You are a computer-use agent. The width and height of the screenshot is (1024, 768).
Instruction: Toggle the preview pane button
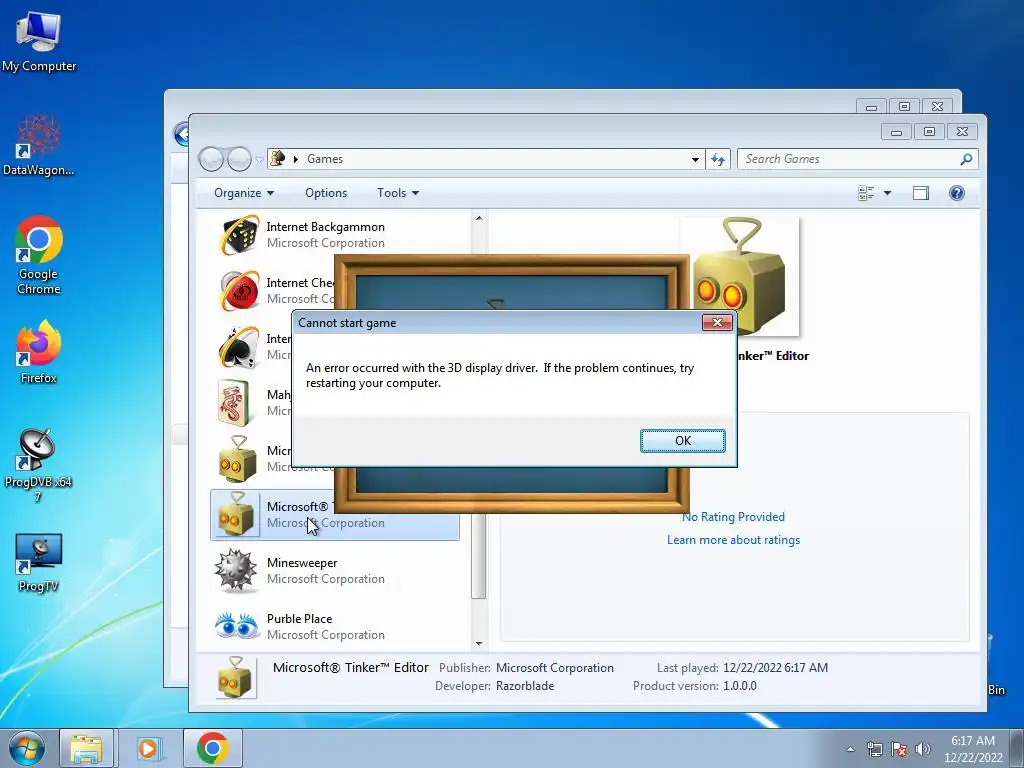tap(921, 193)
